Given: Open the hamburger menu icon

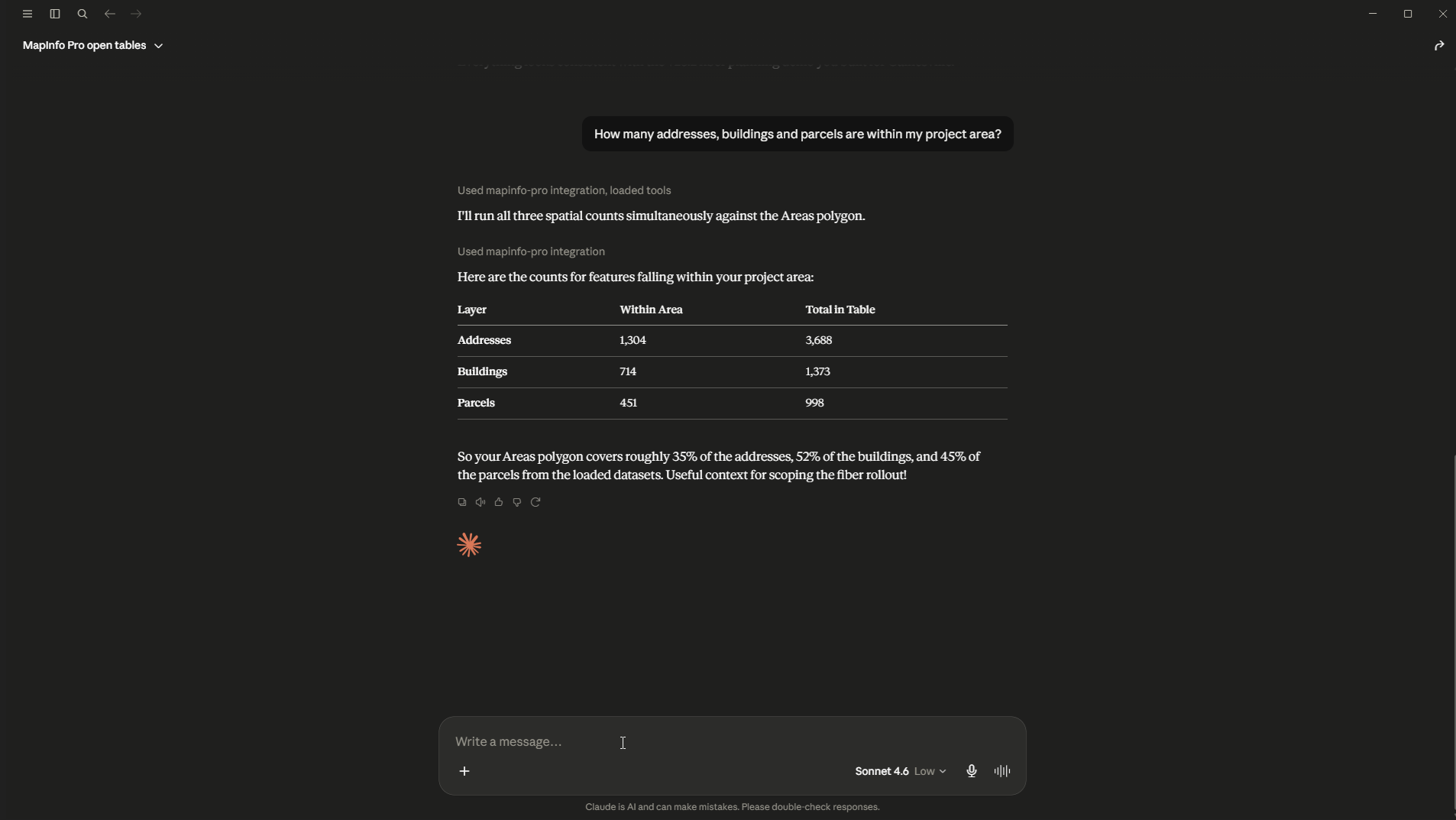Looking at the screenshot, I should pos(28,14).
